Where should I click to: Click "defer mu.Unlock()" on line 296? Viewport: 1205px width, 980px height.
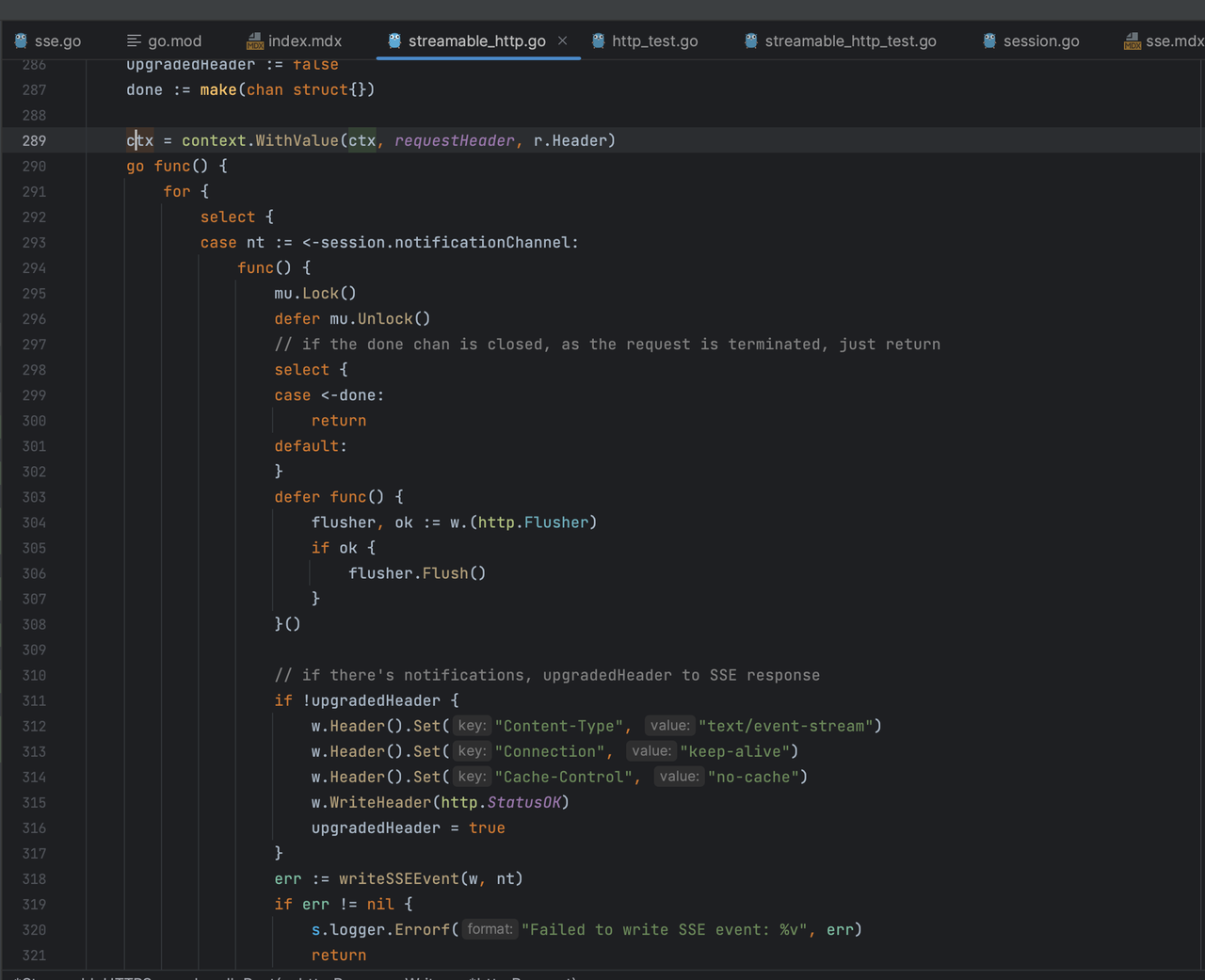(x=352, y=318)
